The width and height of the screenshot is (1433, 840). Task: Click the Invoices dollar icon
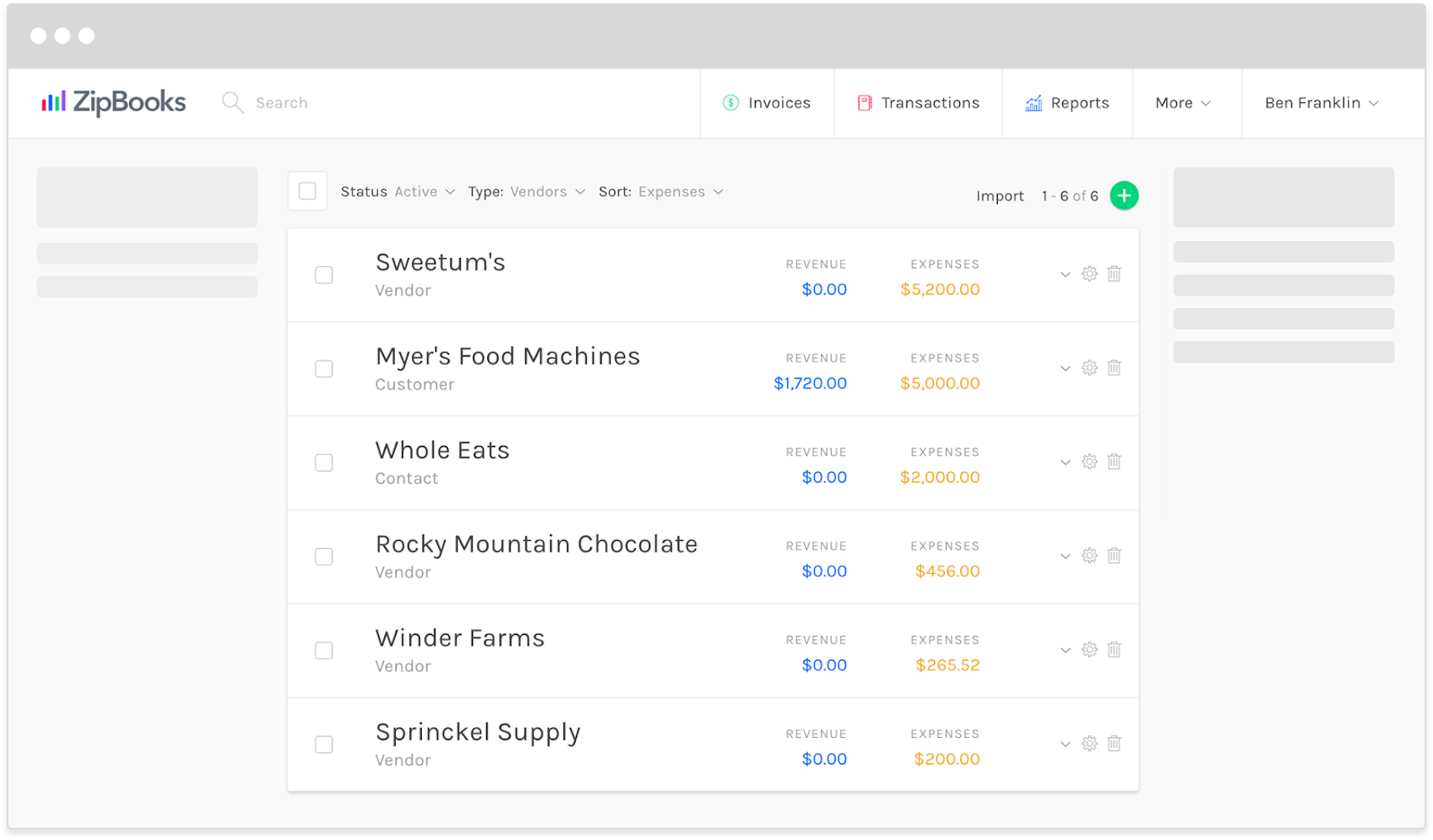tap(731, 103)
